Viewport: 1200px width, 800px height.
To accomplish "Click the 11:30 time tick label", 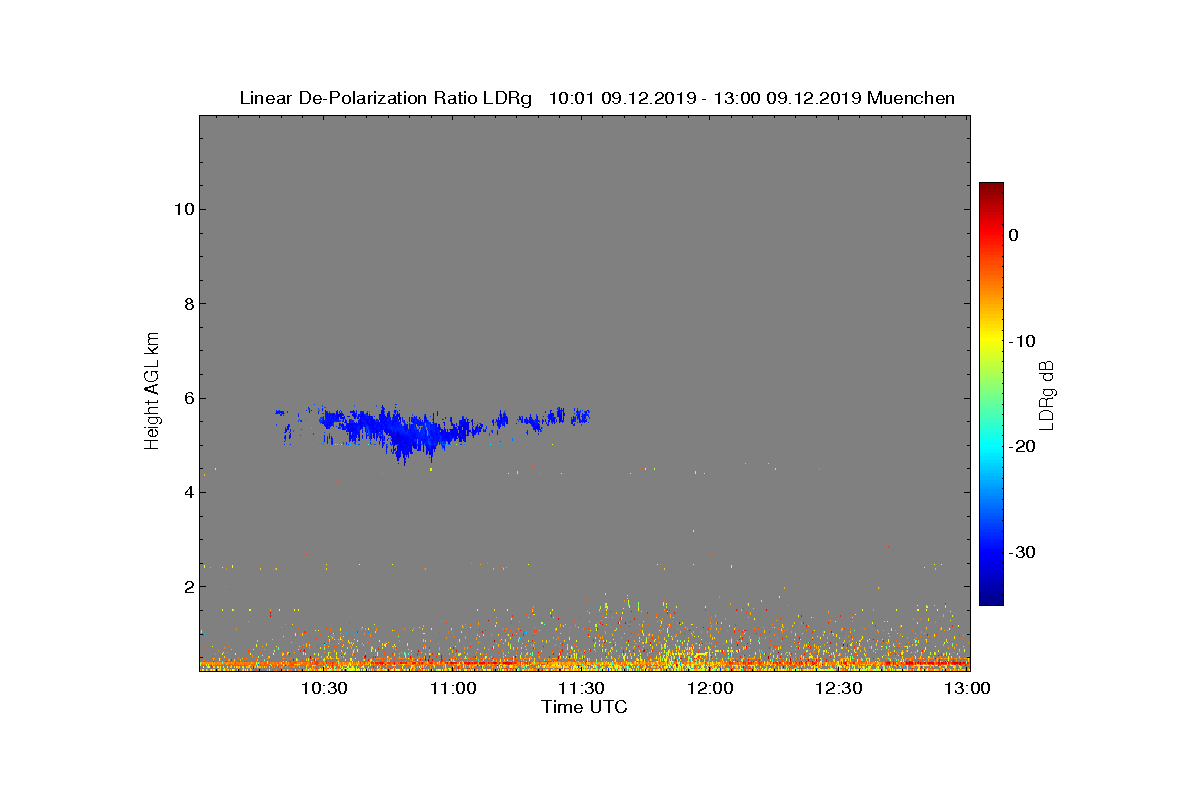I will 581,688.
